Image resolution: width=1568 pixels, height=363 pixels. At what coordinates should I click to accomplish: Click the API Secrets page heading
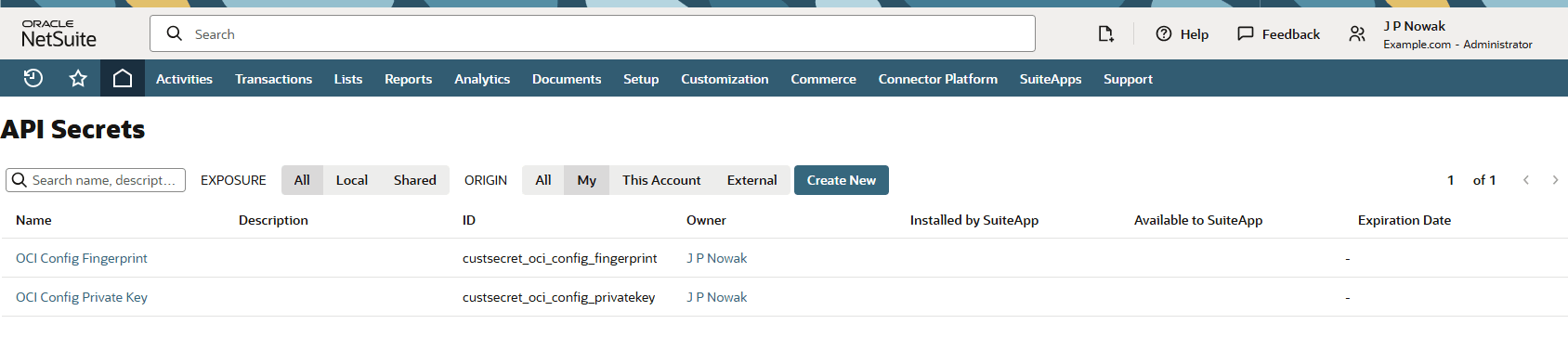(73, 129)
